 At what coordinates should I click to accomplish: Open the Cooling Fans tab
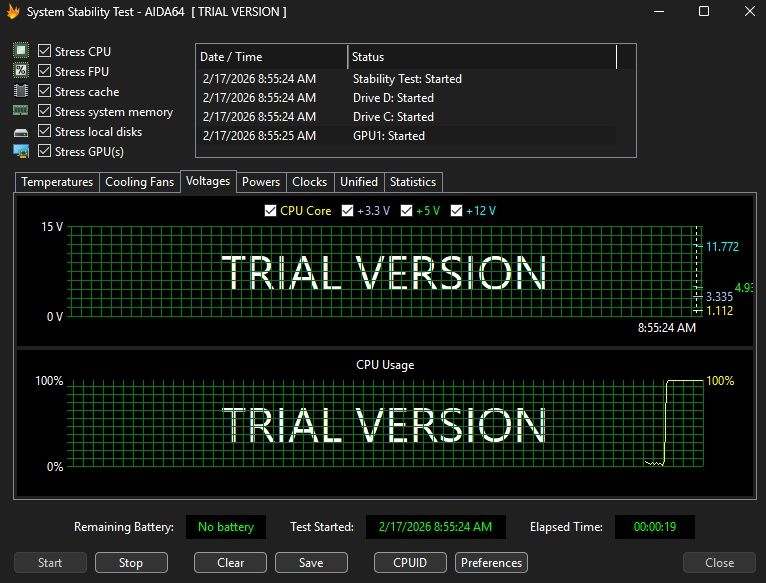tap(140, 182)
